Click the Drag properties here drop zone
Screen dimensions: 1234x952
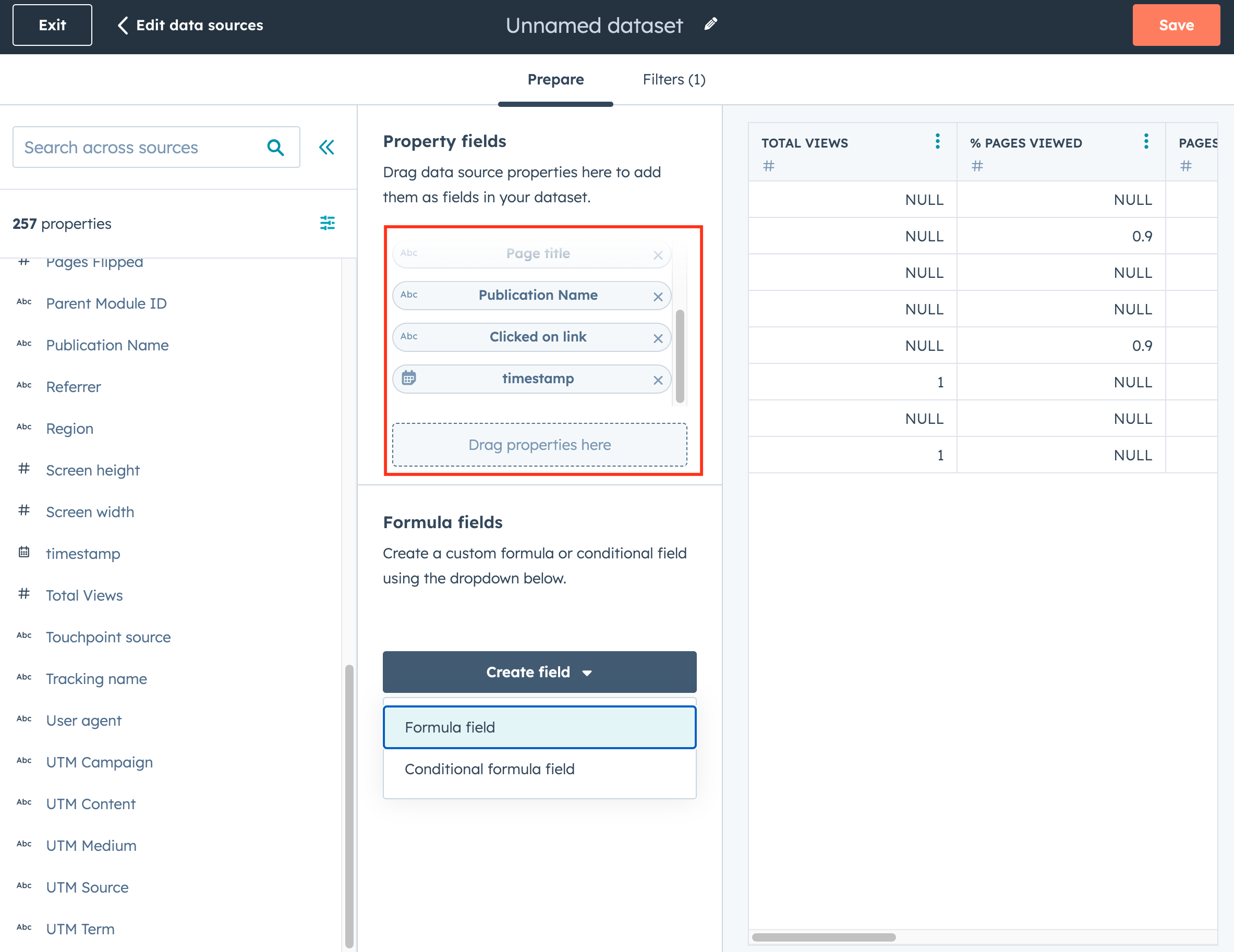pos(539,445)
